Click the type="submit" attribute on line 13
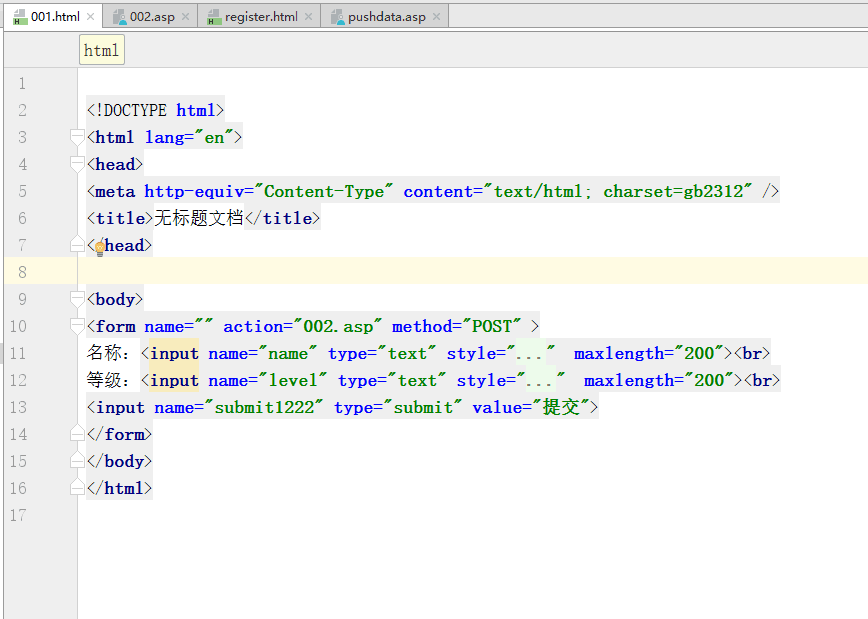Viewport: 868px width, 619px height. tap(397, 407)
